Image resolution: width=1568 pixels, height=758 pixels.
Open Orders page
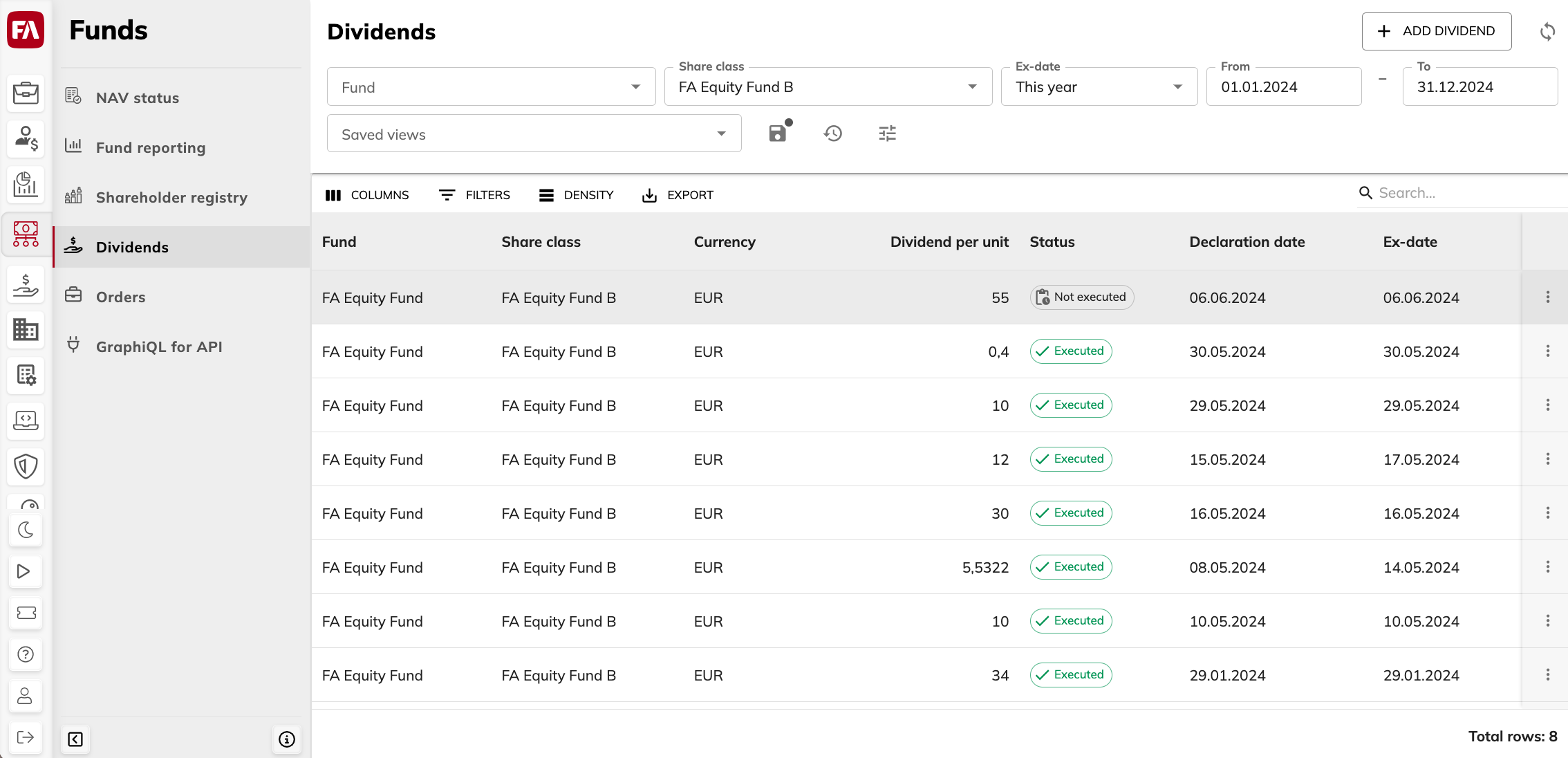click(x=181, y=297)
